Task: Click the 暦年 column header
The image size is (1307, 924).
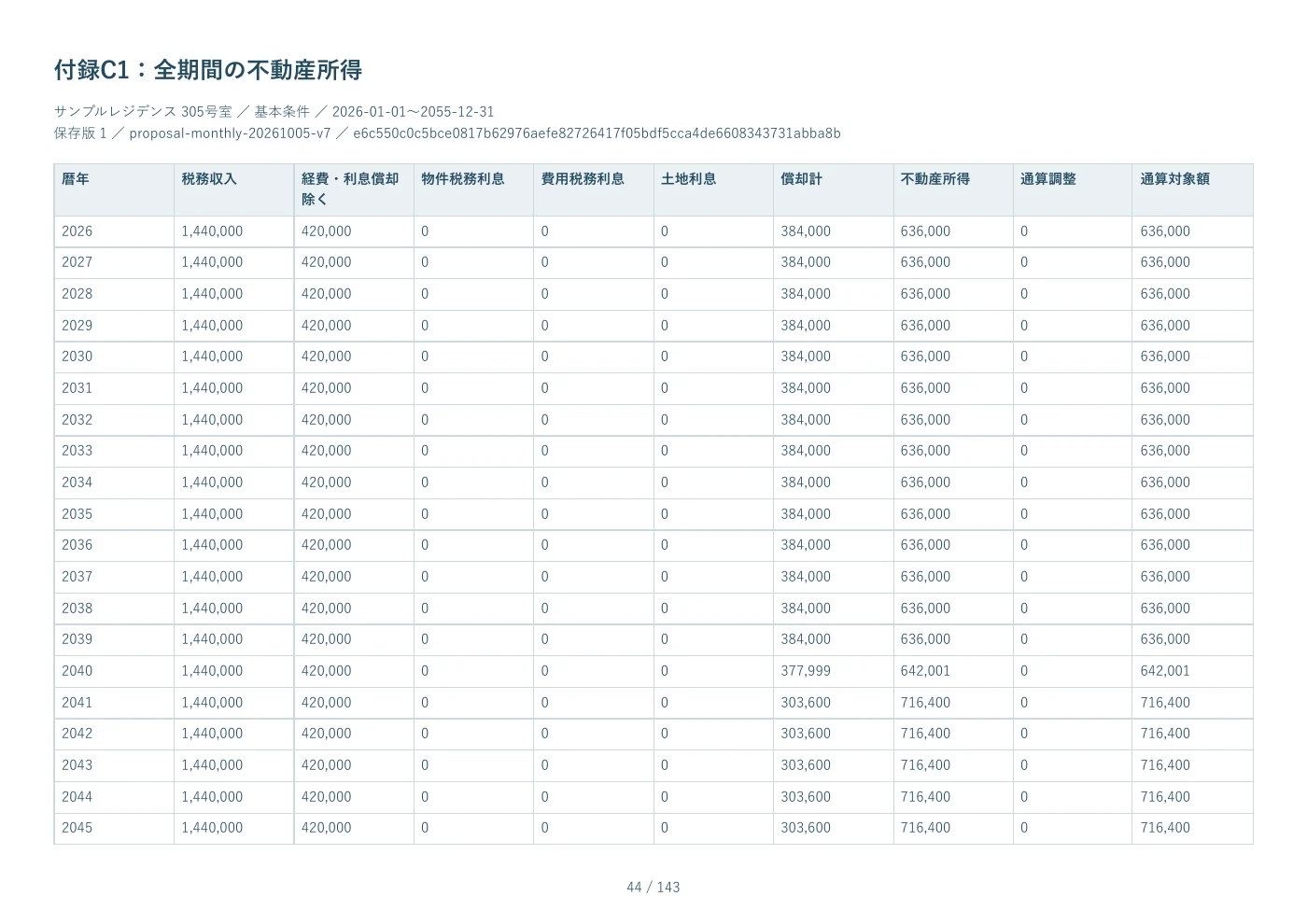Action: [x=114, y=189]
